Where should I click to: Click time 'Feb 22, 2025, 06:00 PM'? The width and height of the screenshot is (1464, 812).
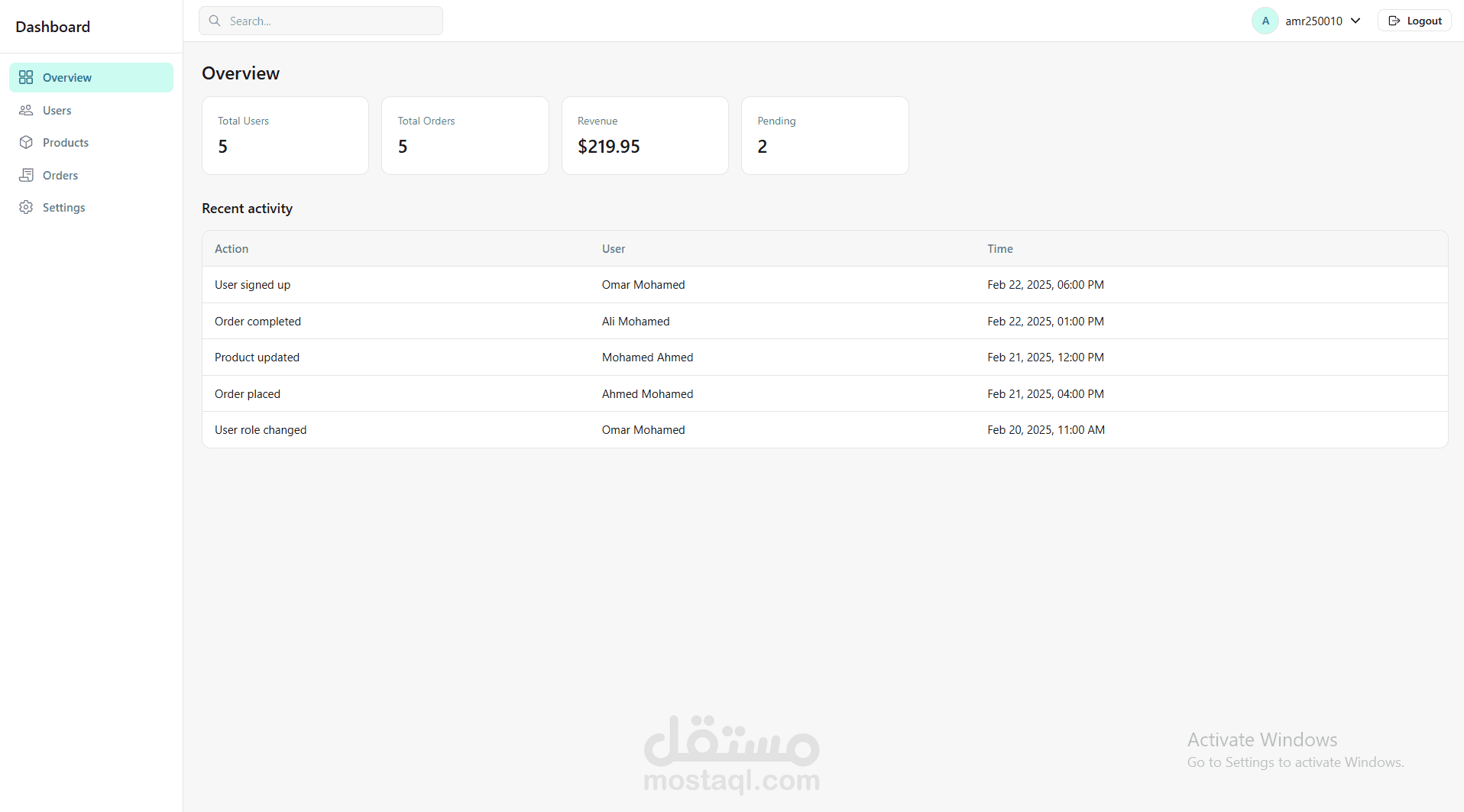click(1045, 284)
